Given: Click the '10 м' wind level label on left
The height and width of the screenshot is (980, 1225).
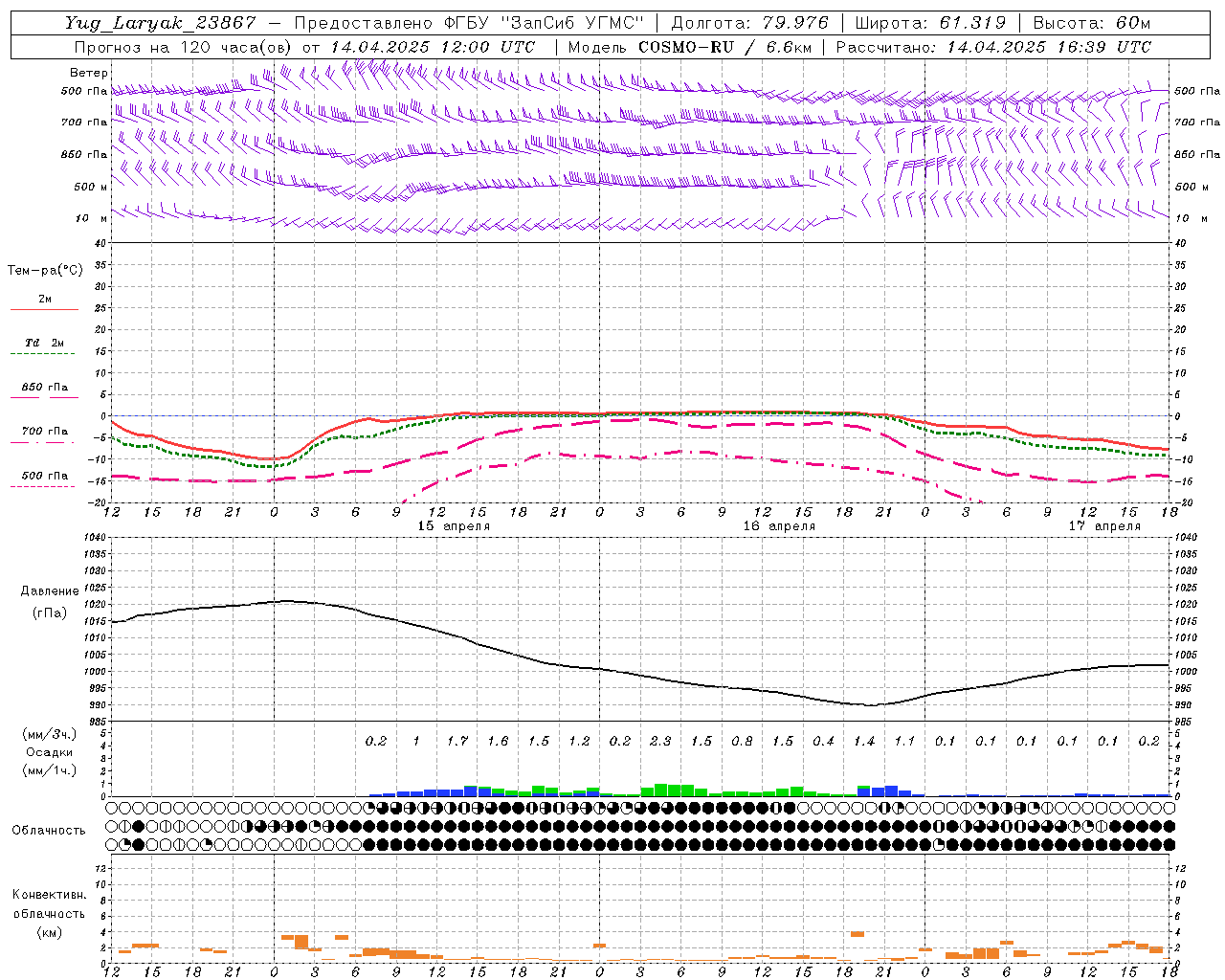Looking at the screenshot, I should coord(91,219).
